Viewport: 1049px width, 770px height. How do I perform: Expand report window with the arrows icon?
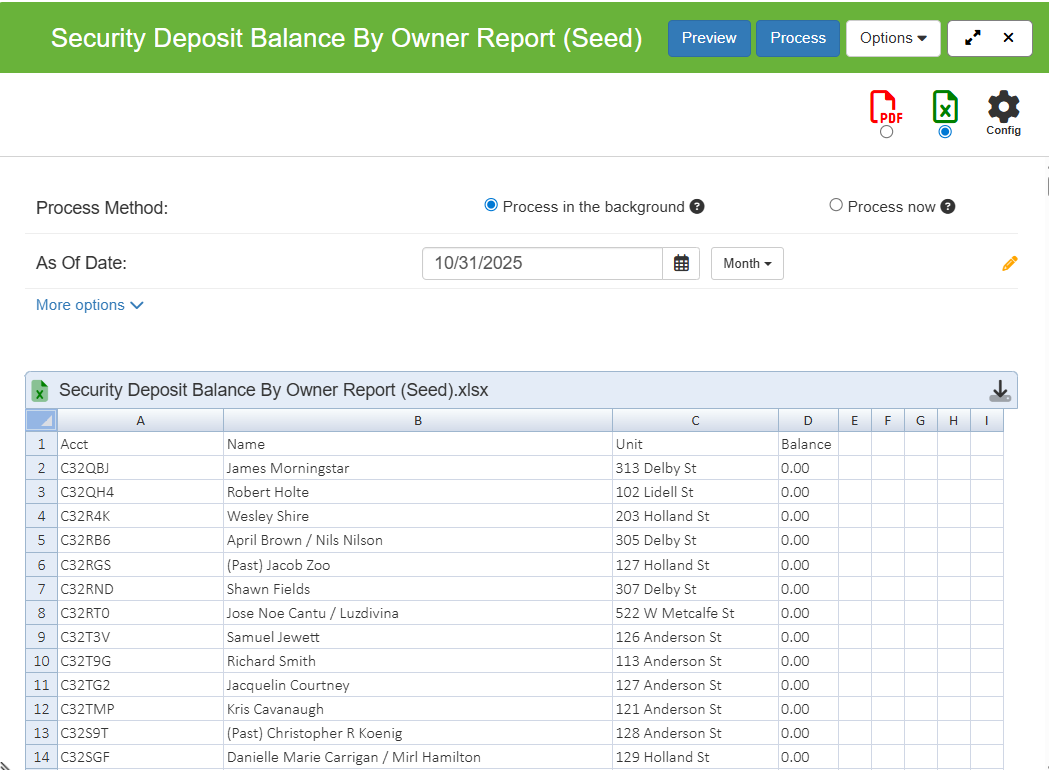(972, 38)
